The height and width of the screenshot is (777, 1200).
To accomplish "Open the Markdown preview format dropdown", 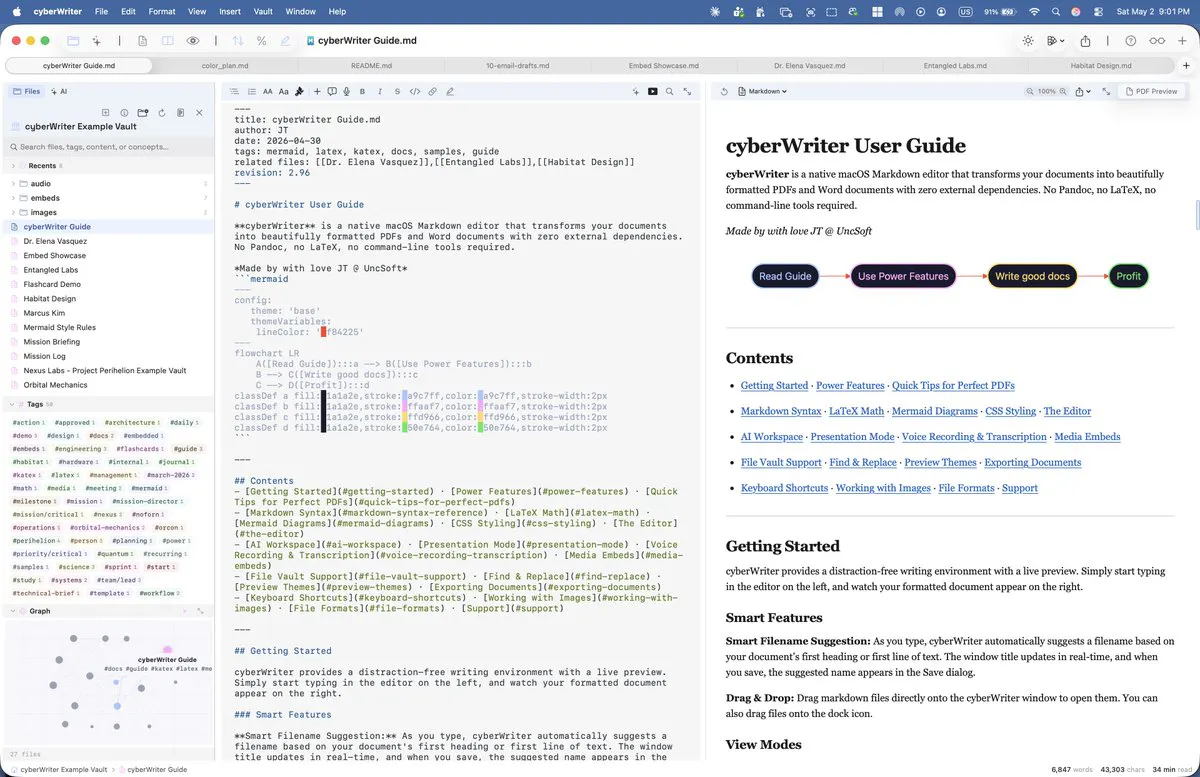I will [x=762, y=91].
